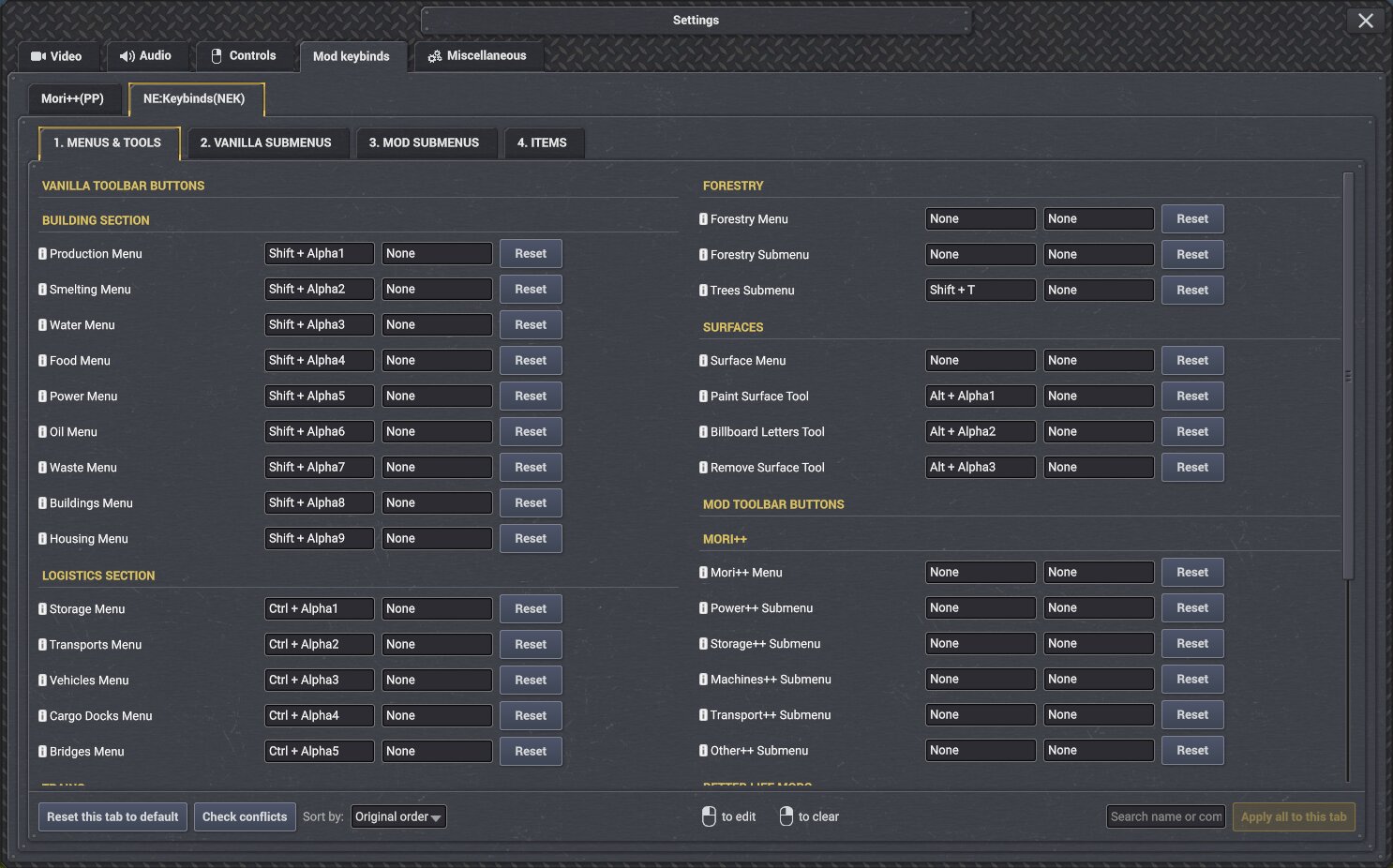Screen dimensions: 1393x868
Task: Click the info icon beside Trees Submenu
Action: click(703, 291)
